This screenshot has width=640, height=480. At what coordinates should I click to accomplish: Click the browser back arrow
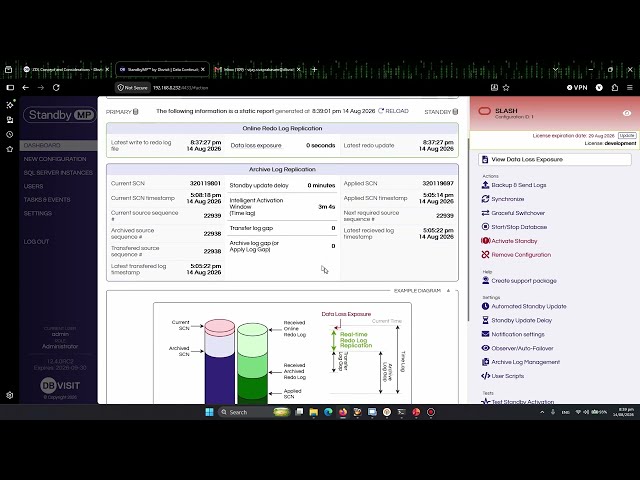click(x=25, y=87)
